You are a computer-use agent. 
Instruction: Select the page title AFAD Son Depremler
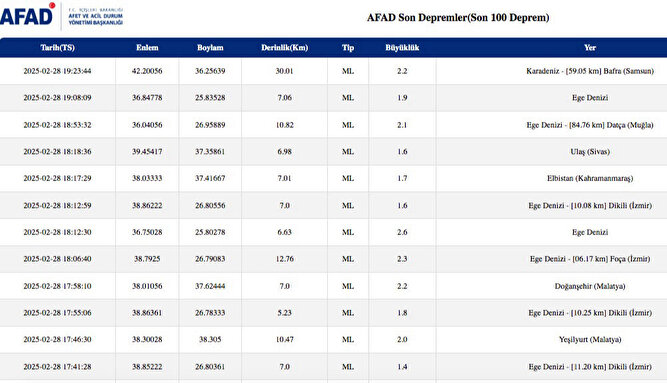458,18
